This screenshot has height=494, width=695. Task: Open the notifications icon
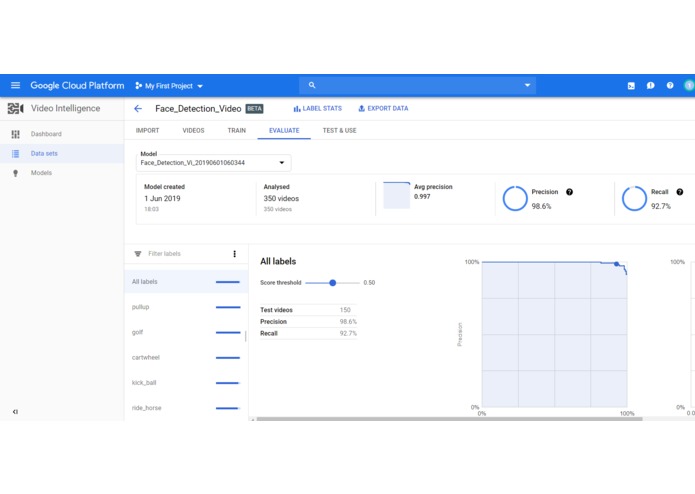[651, 86]
